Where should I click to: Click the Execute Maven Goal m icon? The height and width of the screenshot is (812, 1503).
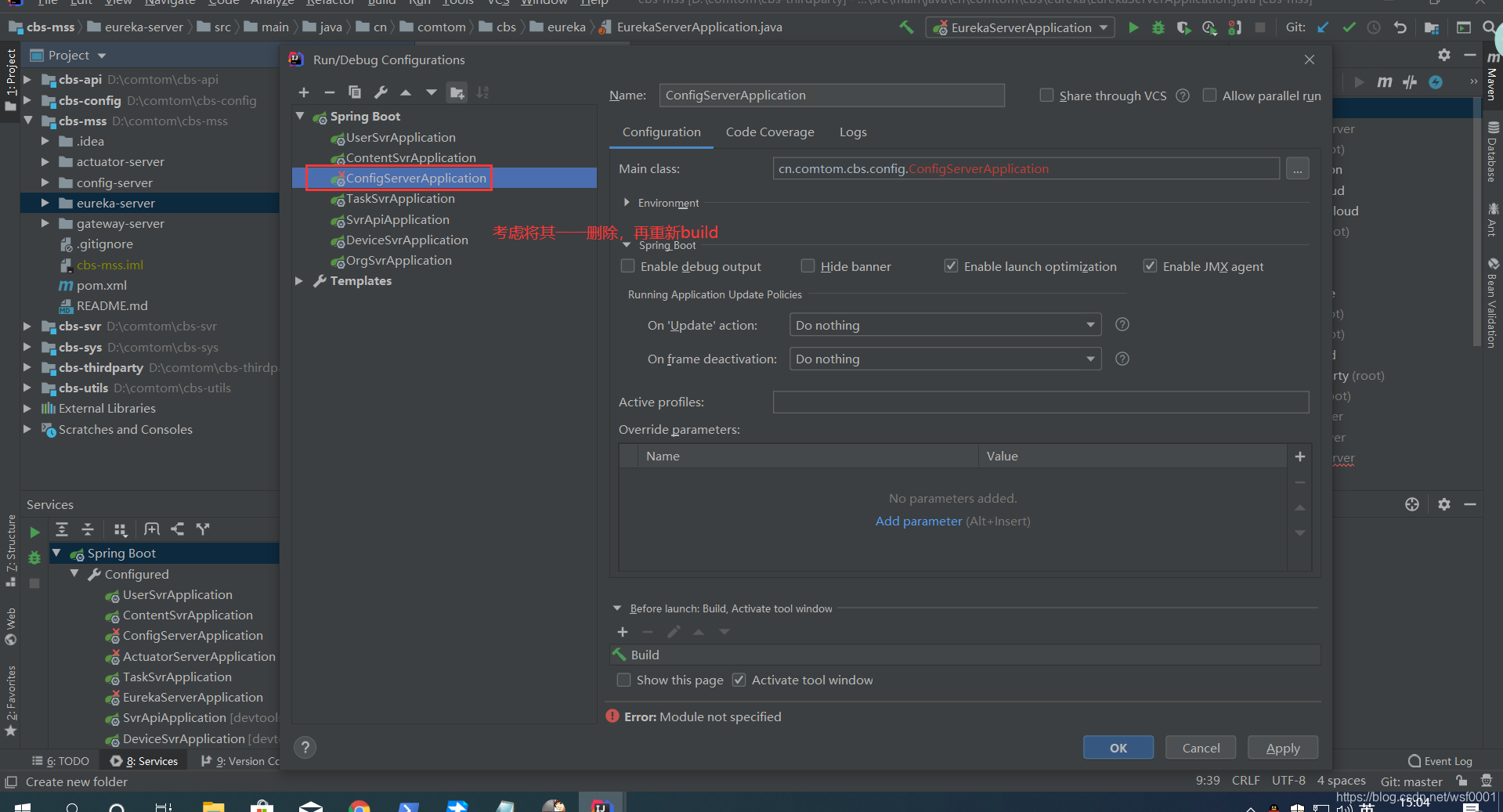(x=1385, y=82)
